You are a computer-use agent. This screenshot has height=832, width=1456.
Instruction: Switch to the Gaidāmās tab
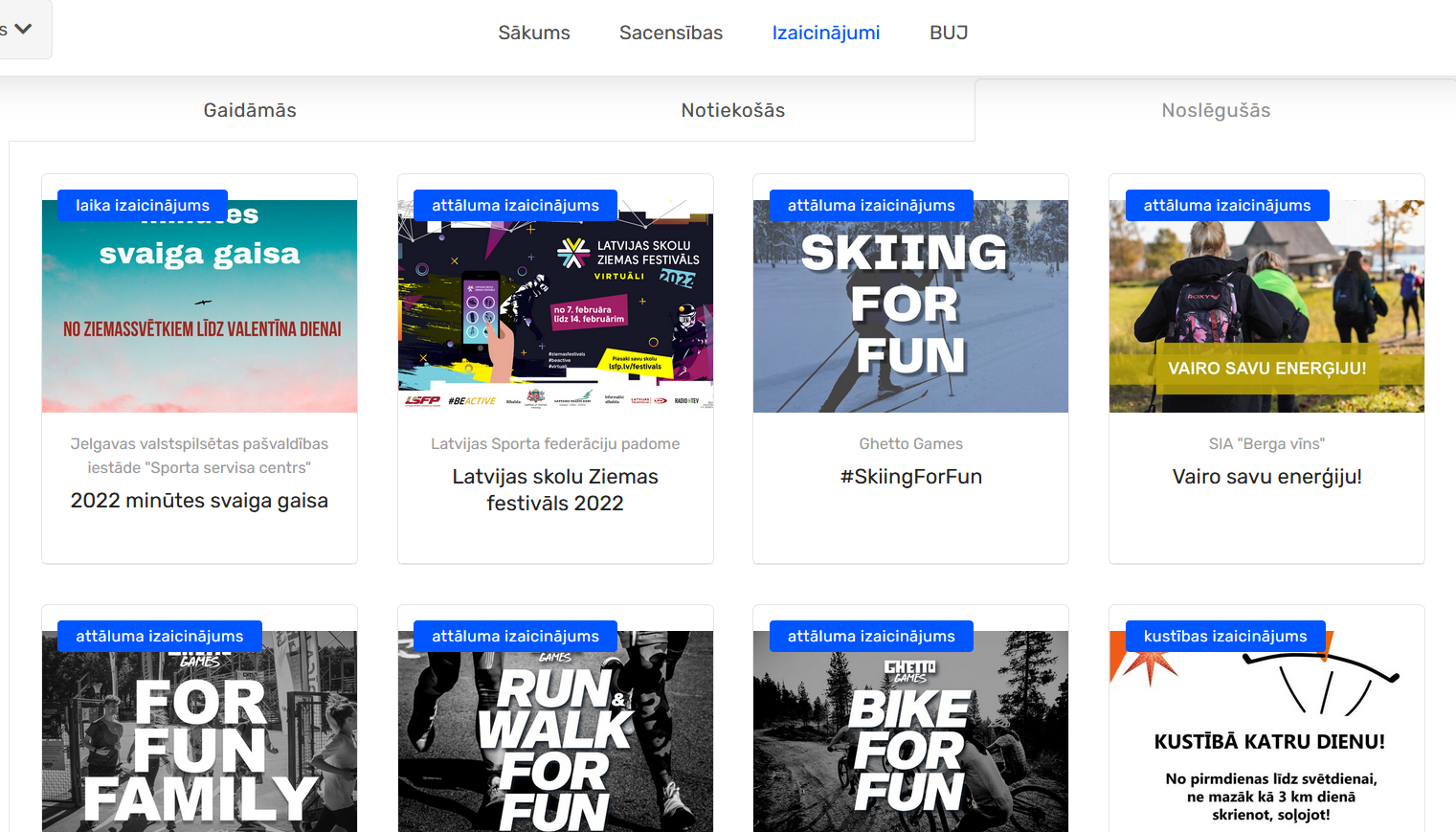[x=250, y=110]
